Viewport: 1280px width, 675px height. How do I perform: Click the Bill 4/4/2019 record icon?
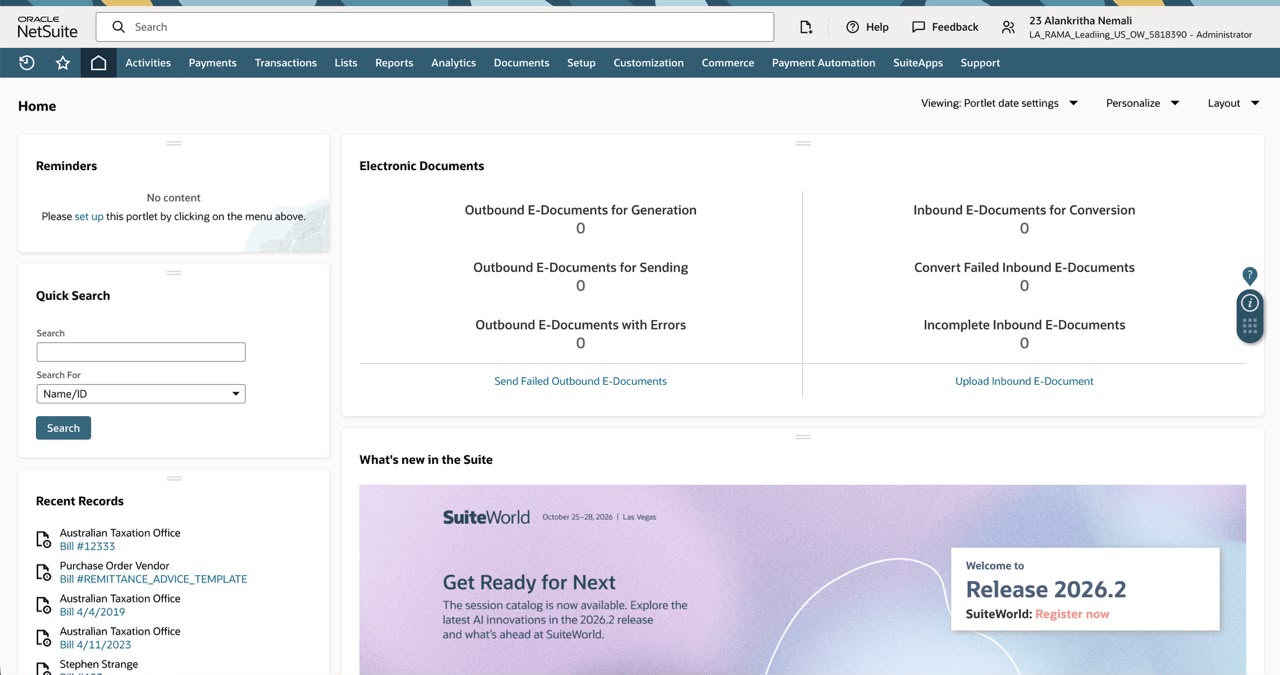click(x=43, y=605)
